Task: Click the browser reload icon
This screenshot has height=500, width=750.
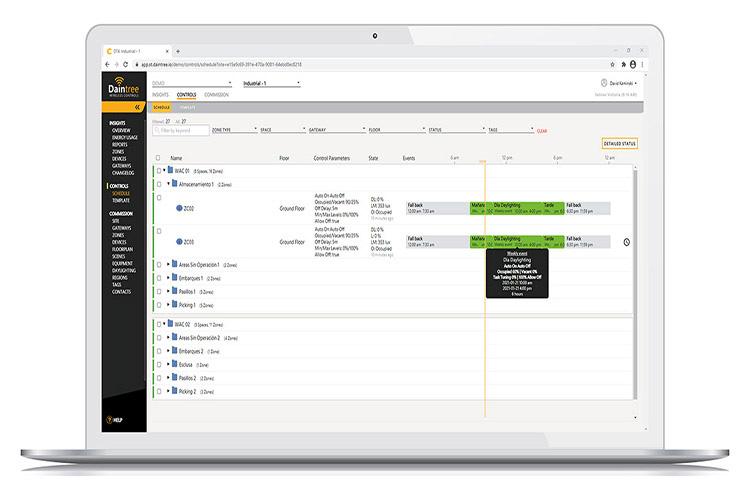Action: tap(125, 65)
